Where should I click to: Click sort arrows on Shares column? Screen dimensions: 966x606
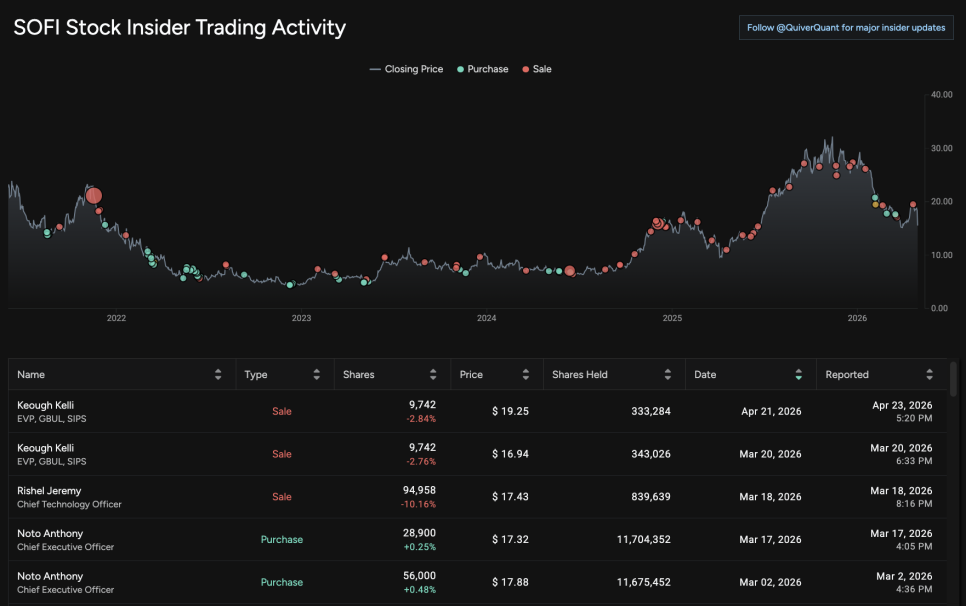click(433, 375)
